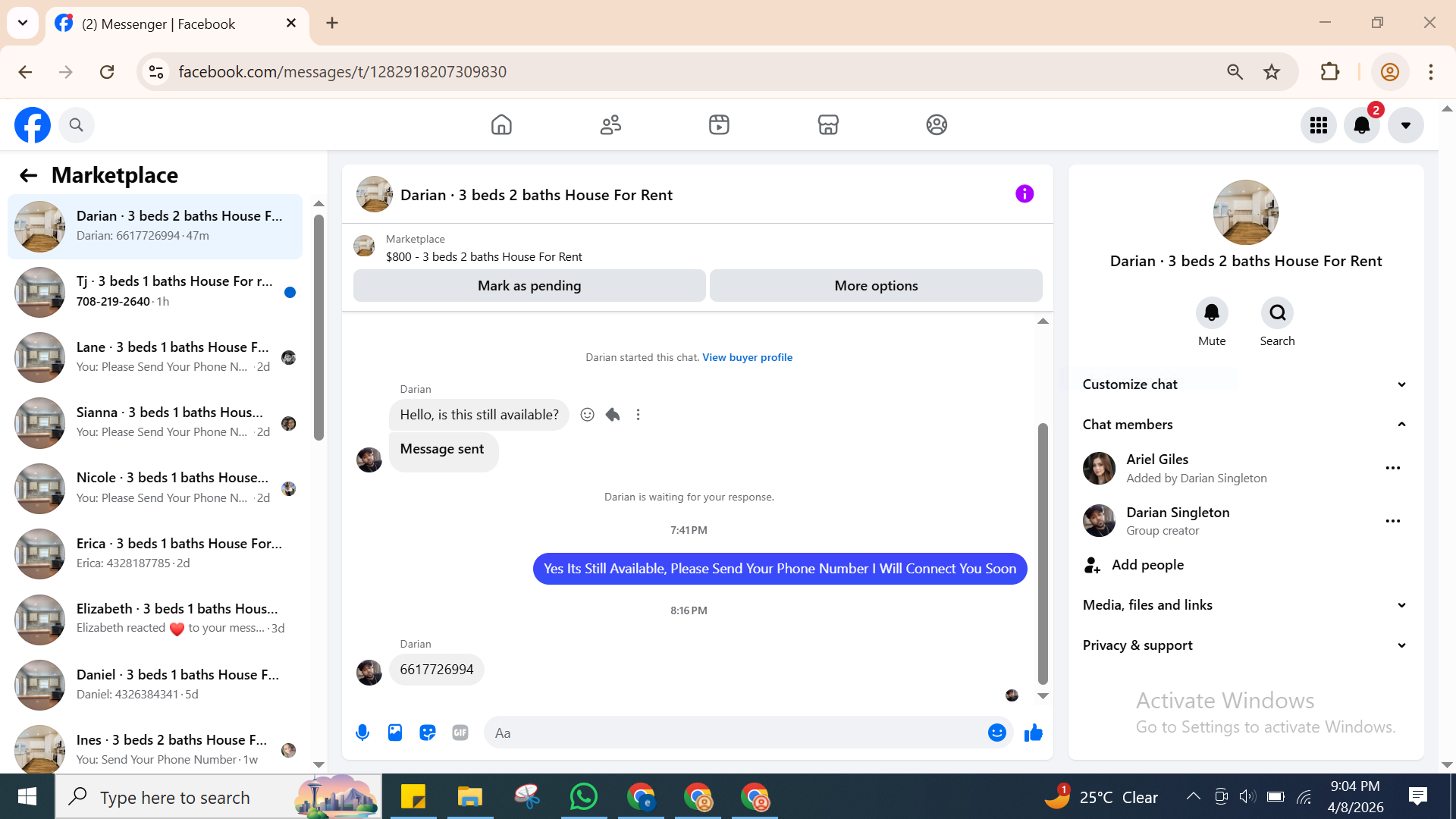The width and height of the screenshot is (1456, 819).
Task: Mark the listing as pending
Action: coord(529,286)
